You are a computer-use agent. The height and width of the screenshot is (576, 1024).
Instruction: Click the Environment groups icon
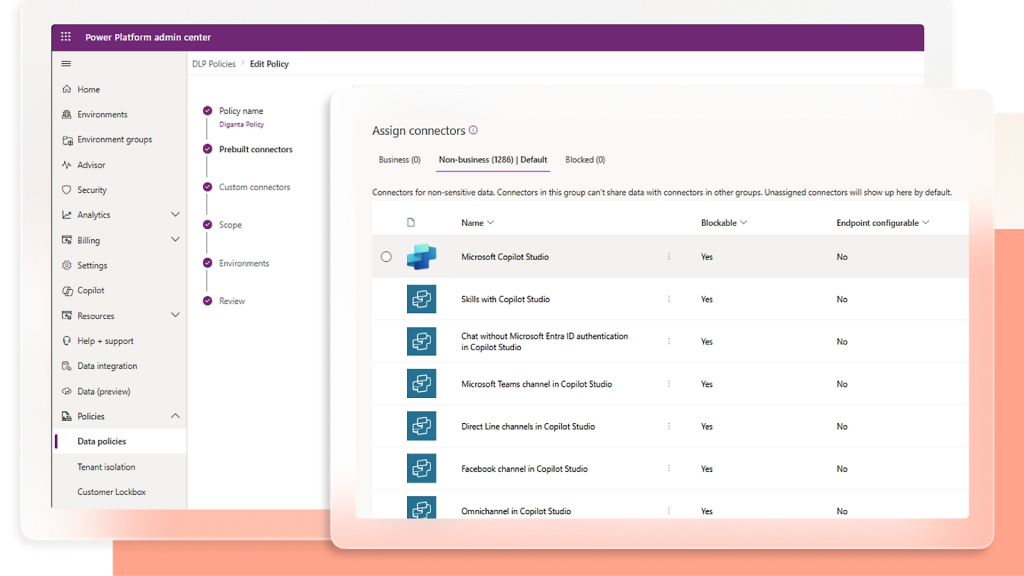coord(67,140)
